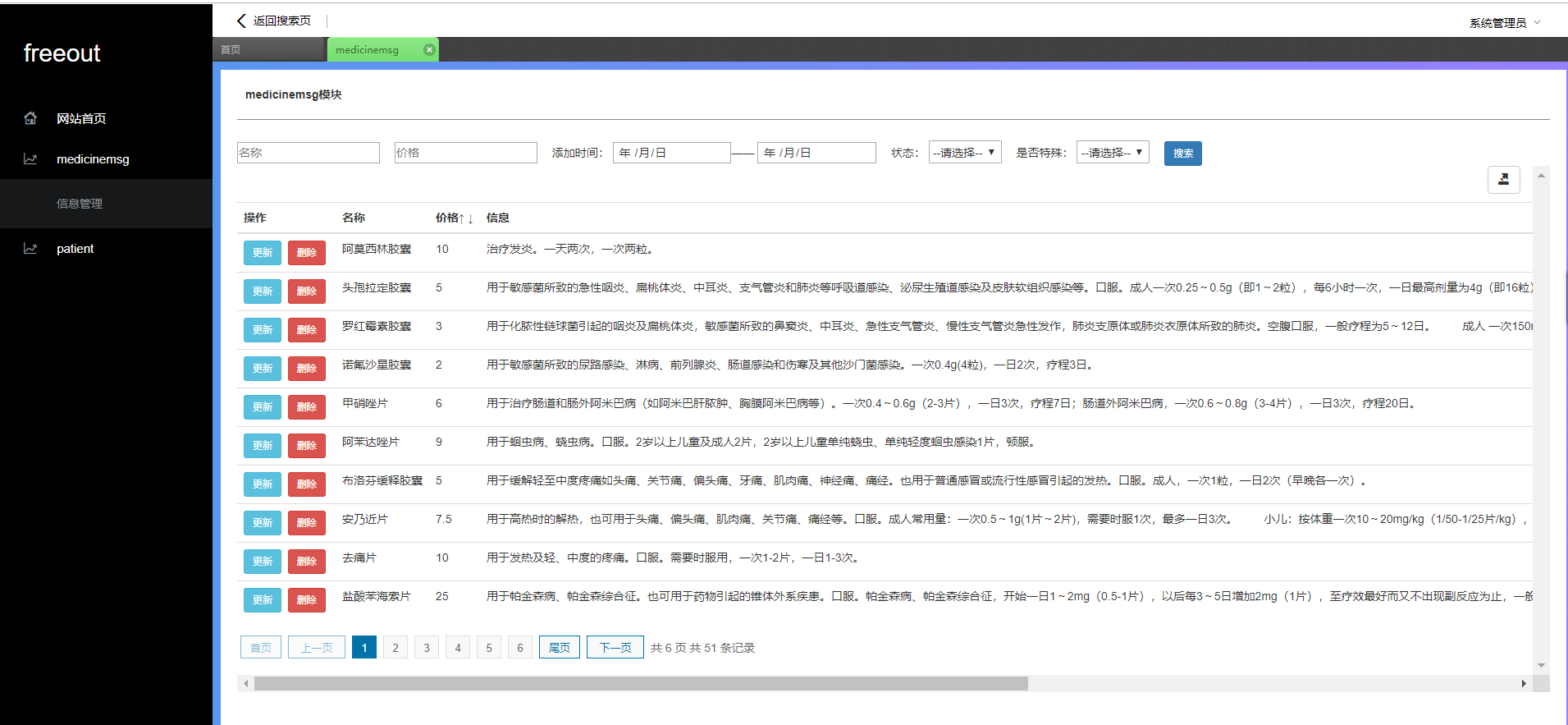Click 上一页 pagination button
The width and height of the screenshot is (1568, 725).
tap(317, 648)
